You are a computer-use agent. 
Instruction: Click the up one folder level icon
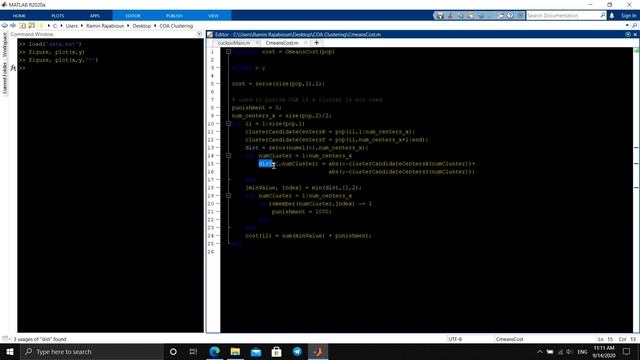click(22, 26)
